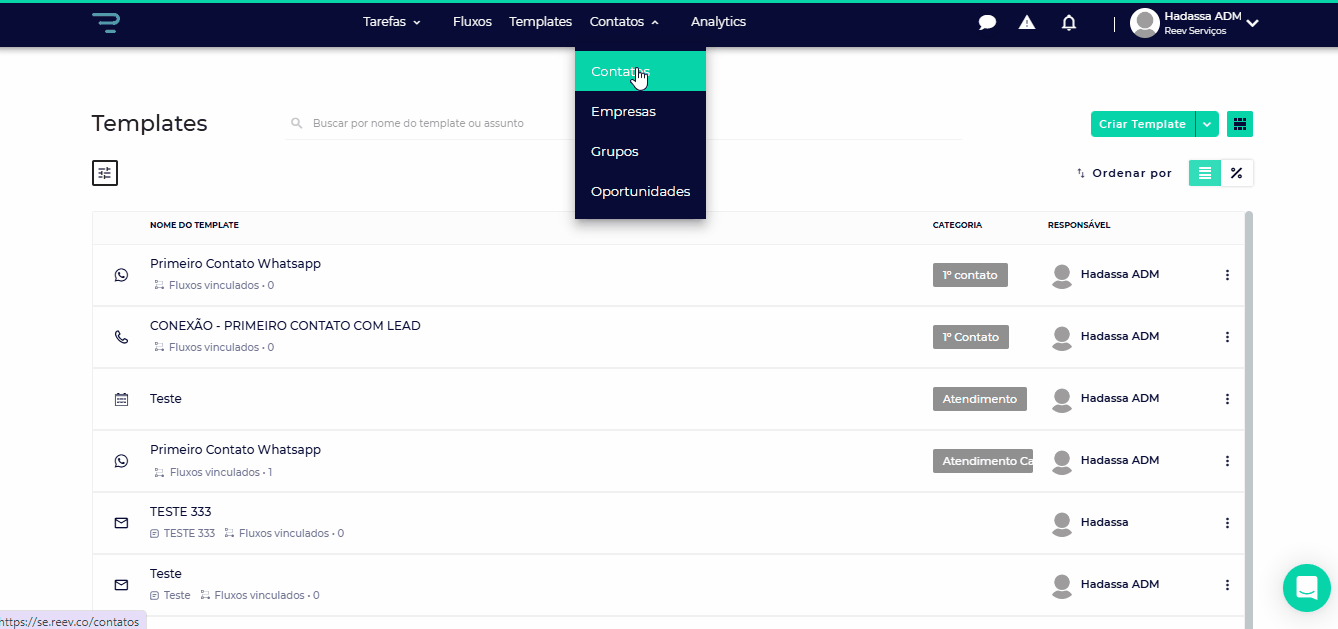The width and height of the screenshot is (1338, 629).
Task: Open the more options for the TESTE 333 row
Action: point(1227,523)
